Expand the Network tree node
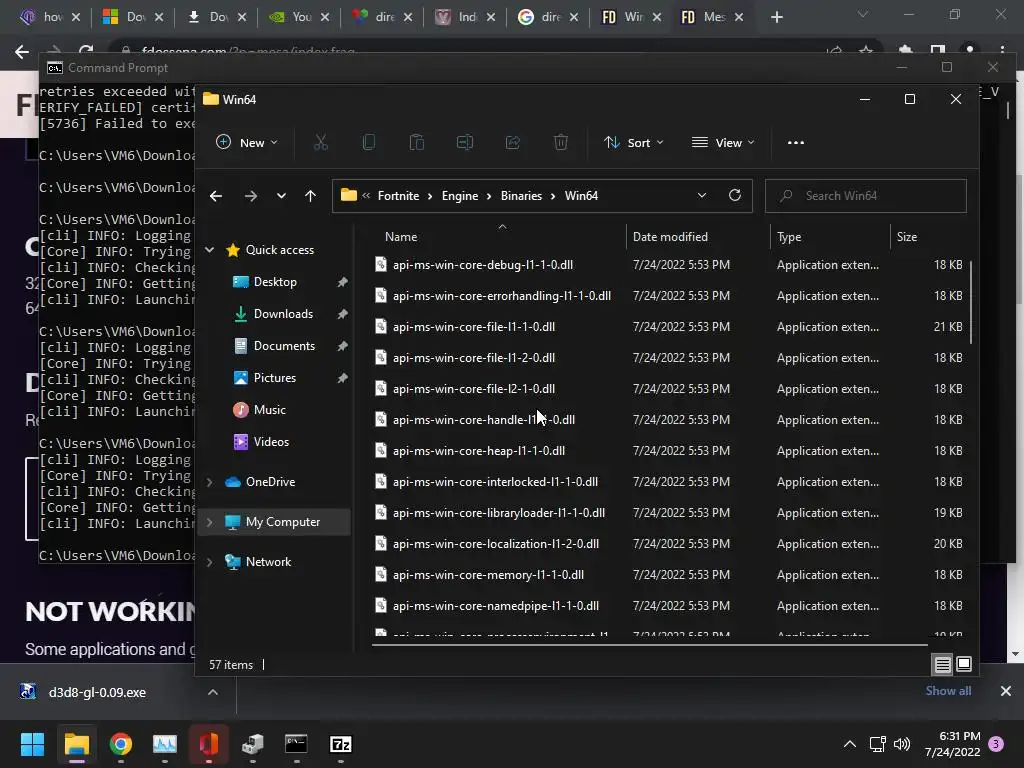1024x768 pixels. tap(210, 562)
